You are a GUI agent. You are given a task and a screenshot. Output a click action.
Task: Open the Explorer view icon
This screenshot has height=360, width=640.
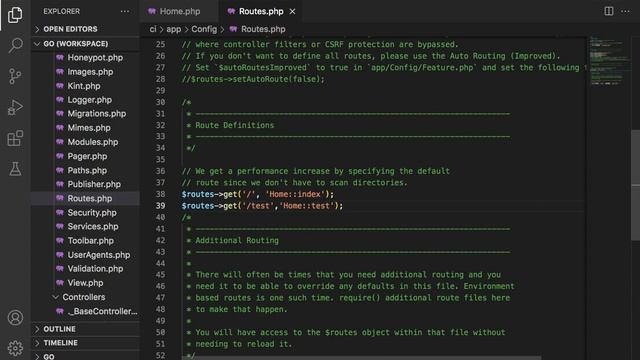(15, 15)
